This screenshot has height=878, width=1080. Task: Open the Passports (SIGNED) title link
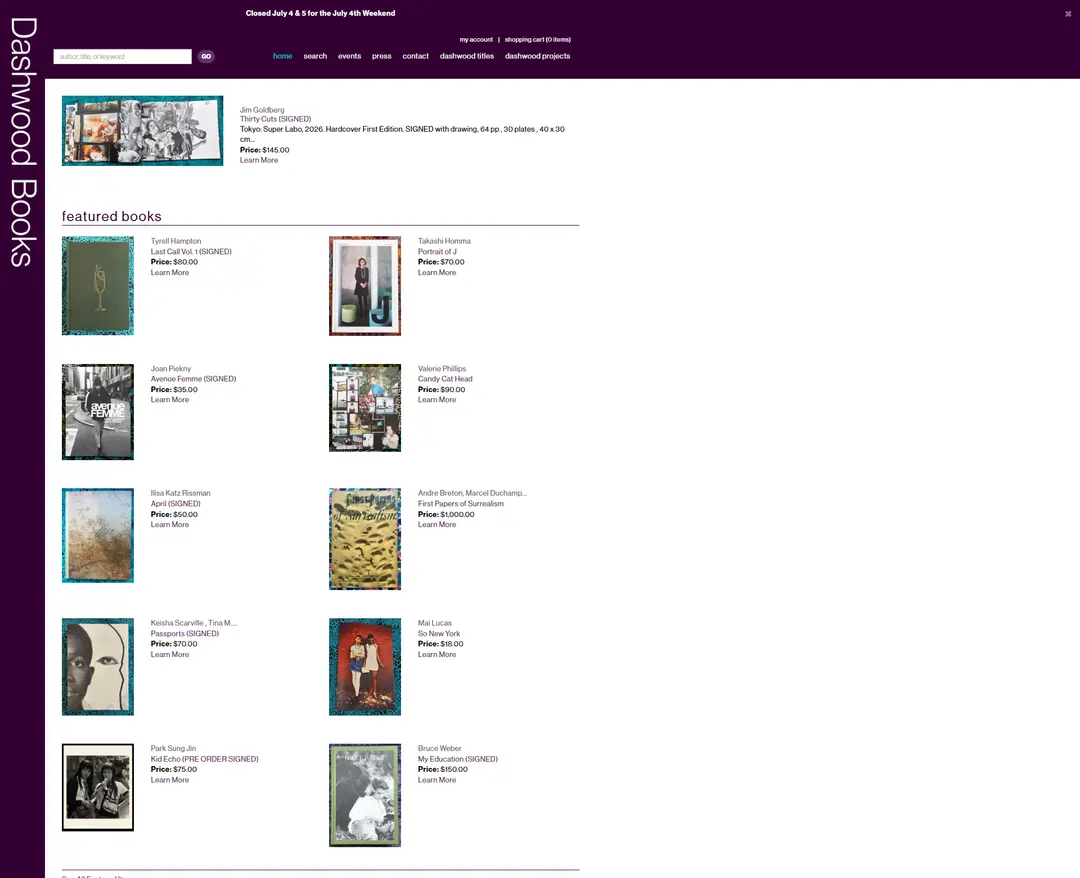point(185,634)
